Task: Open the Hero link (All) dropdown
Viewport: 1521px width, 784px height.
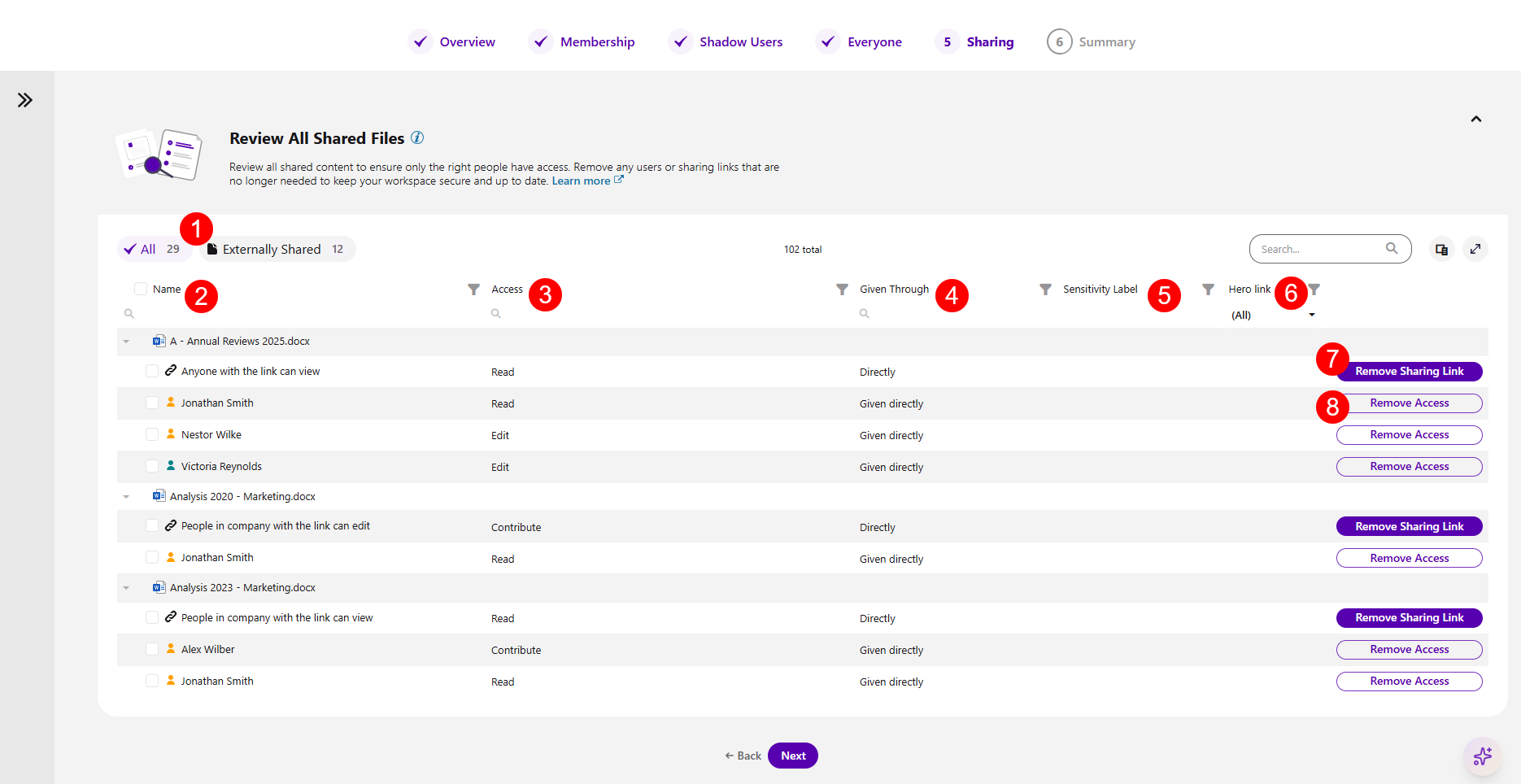Action: click(1273, 315)
